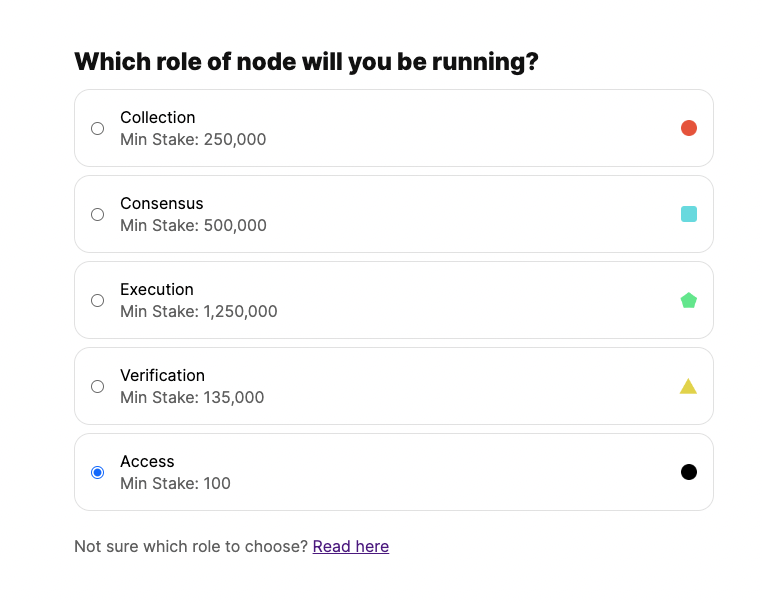The image size is (762, 603).
Task: Click "Min Stake: 500,000" text
Action: 193,225
